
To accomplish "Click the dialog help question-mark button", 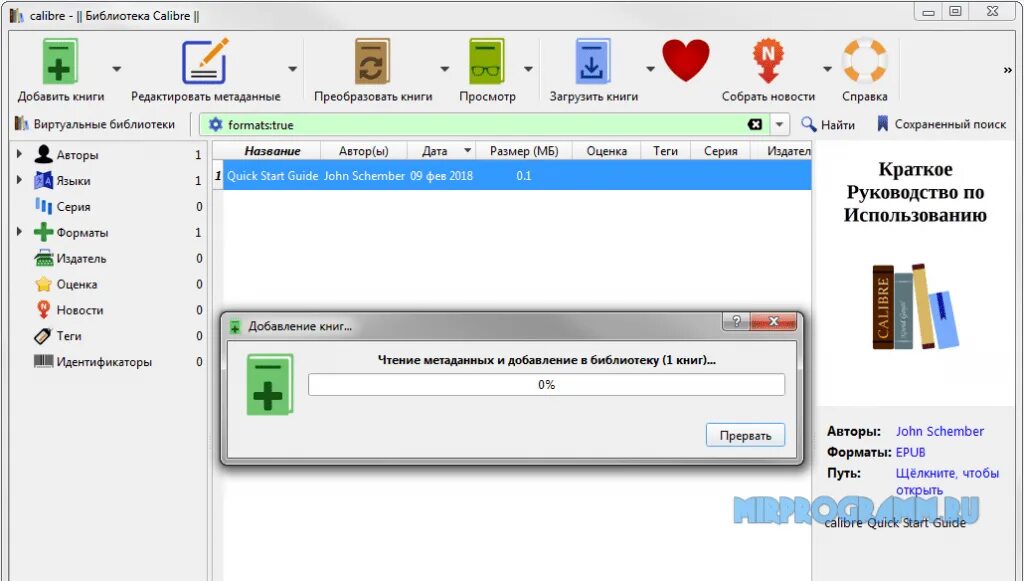I will tap(737, 321).
